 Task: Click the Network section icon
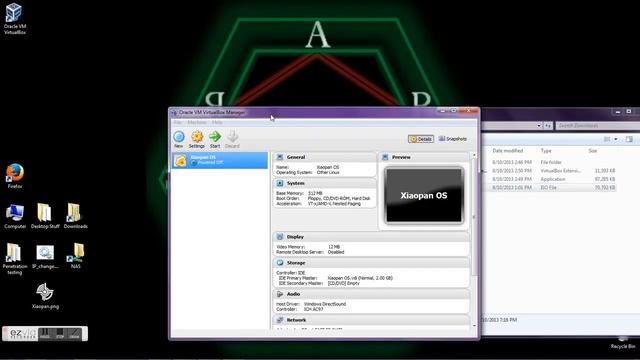pyautogui.click(x=280, y=320)
